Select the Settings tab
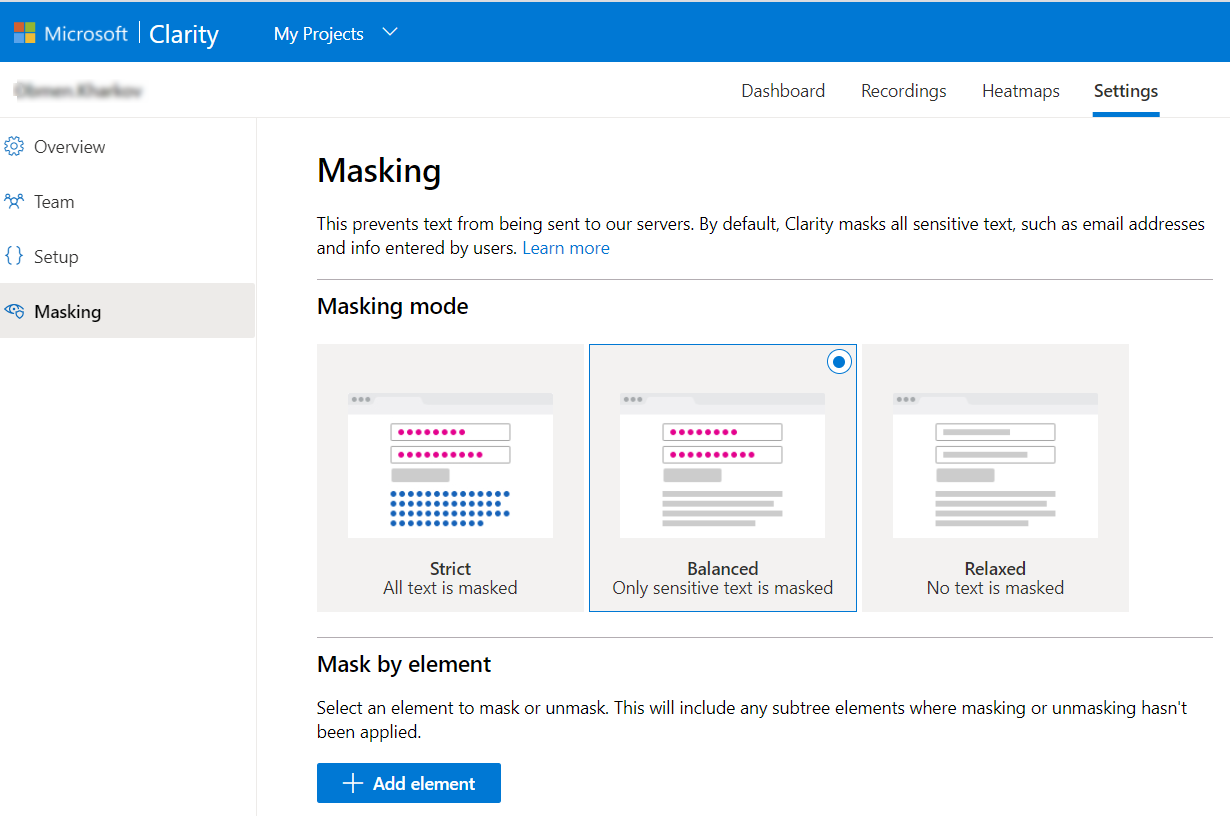This screenshot has height=816, width=1230. click(1126, 91)
